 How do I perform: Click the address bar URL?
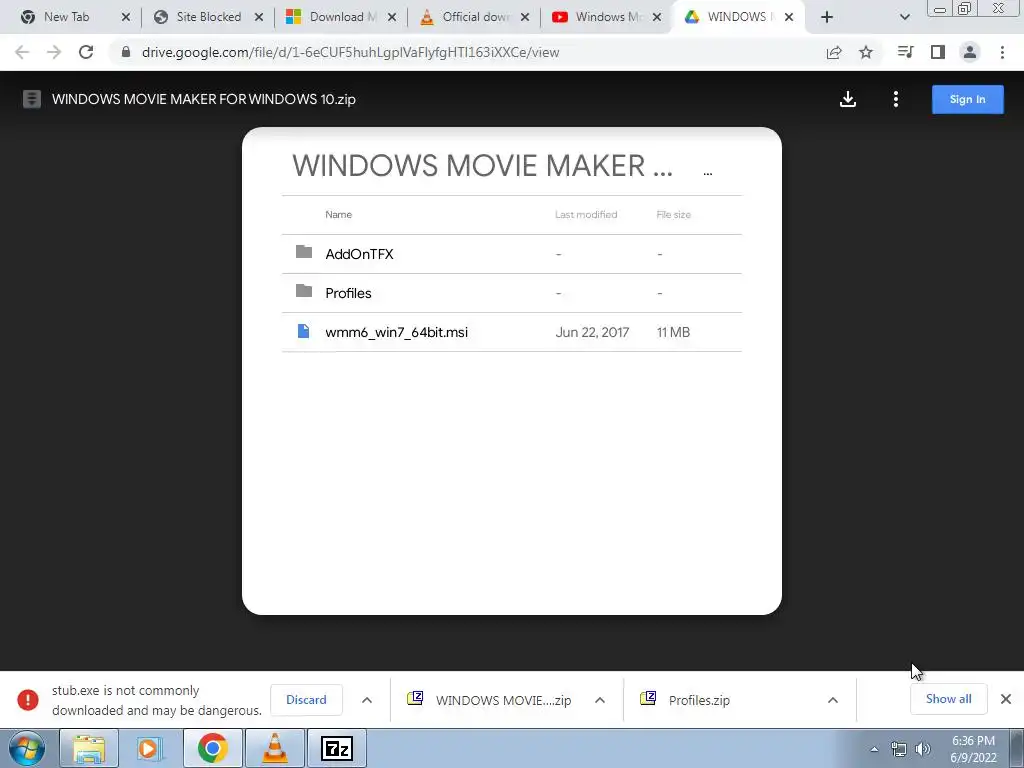click(350, 52)
